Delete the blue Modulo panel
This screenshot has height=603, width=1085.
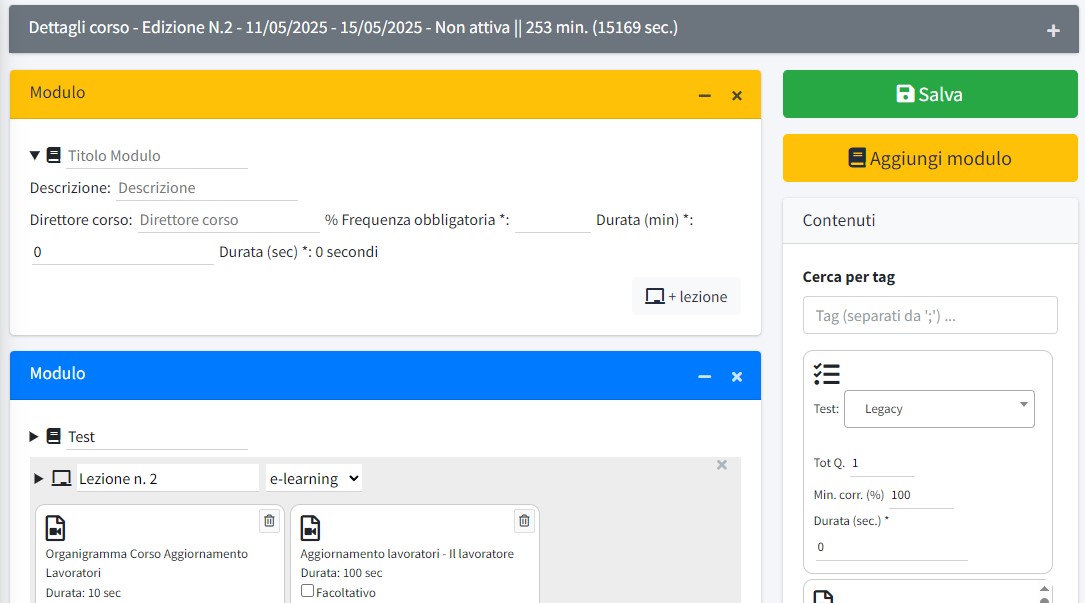pyautogui.click(x=737, y=376)
